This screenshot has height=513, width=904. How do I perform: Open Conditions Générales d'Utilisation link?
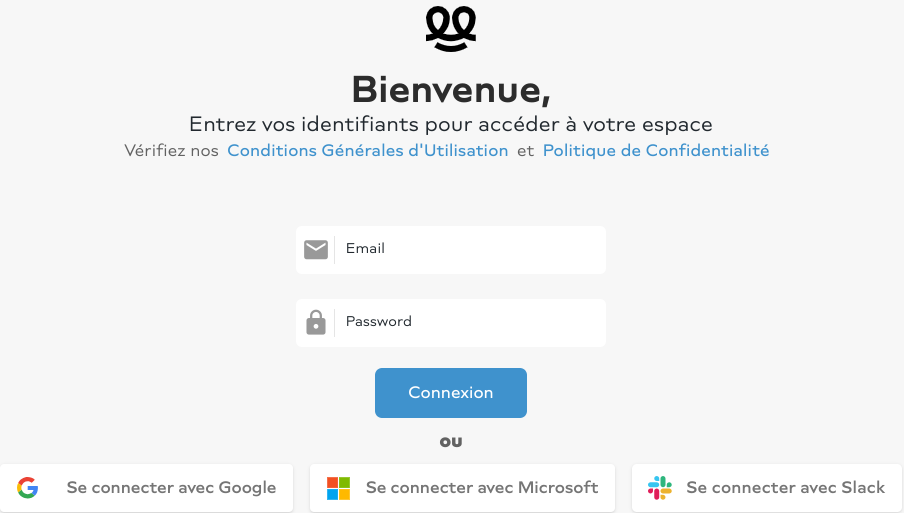click(x=368, y=150)
